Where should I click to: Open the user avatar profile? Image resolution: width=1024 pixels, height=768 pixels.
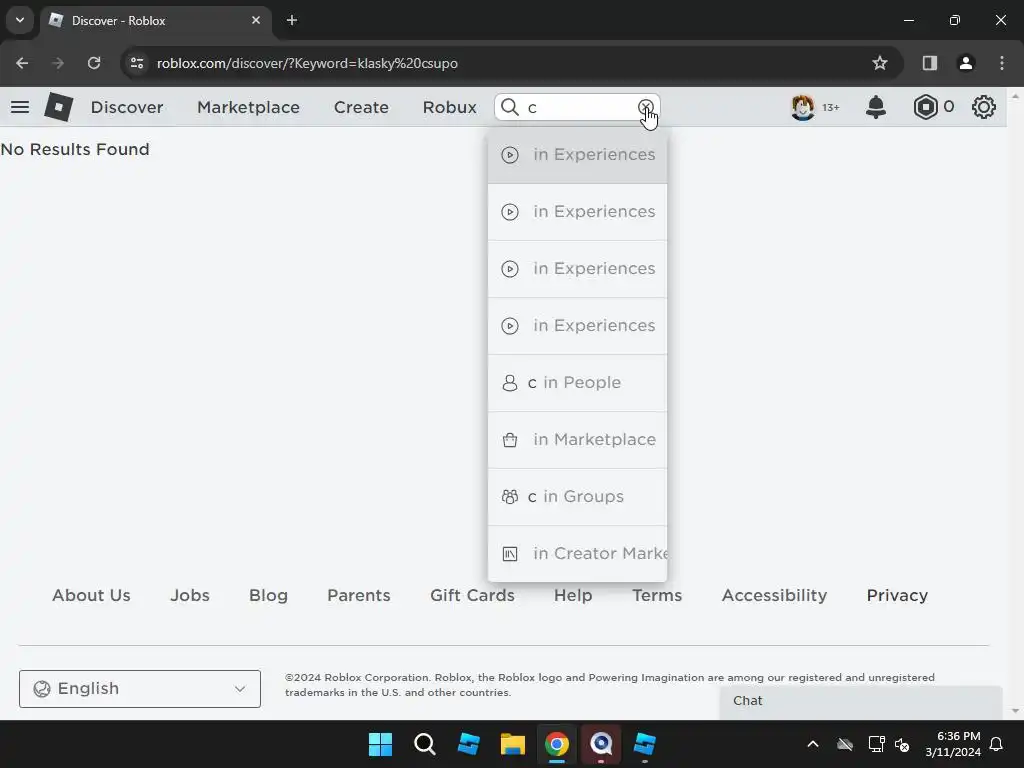(x=803, y=107)
